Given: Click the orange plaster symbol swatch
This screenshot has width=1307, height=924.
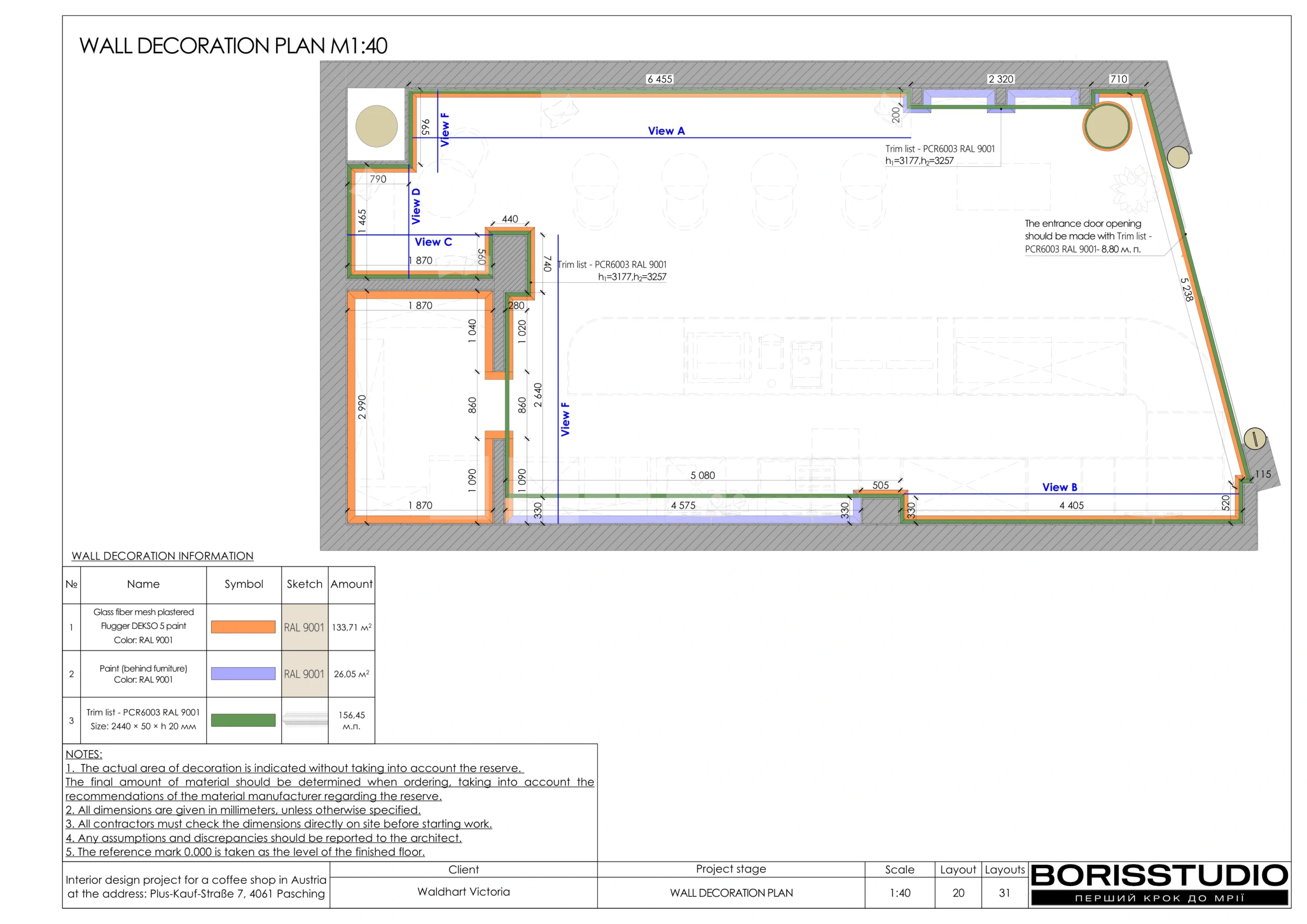Looking at the screenshot, I should tap(243, 627).
